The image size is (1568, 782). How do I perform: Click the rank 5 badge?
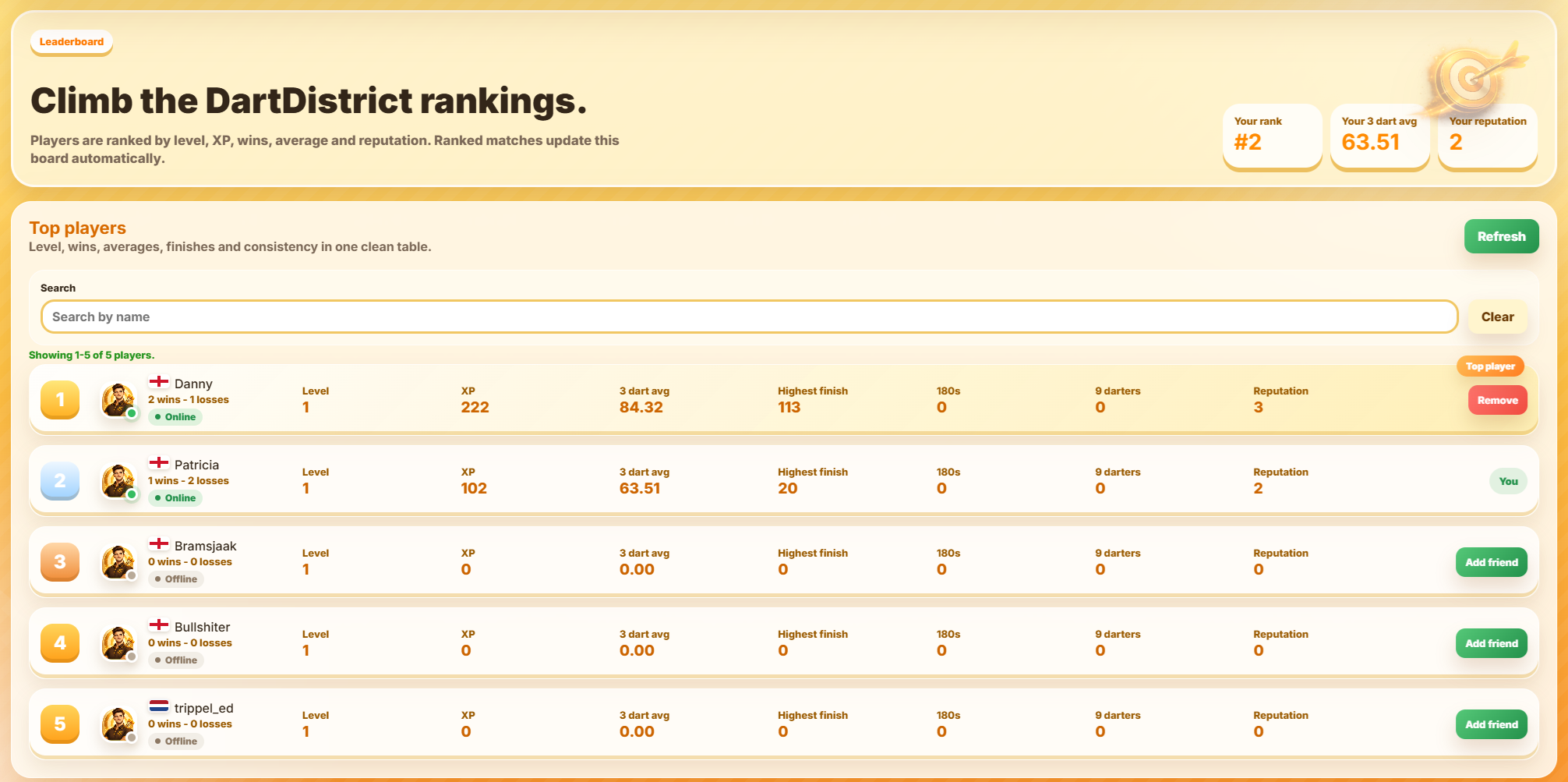60,724
